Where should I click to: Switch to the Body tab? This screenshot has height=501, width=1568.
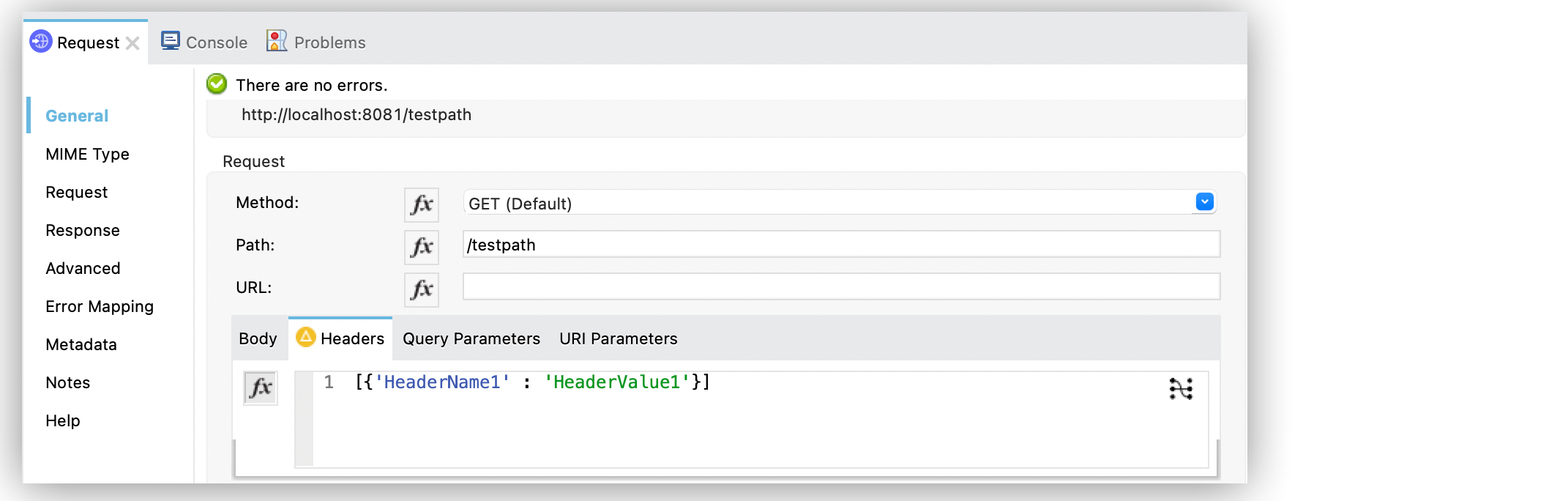click(x=258, y=338)
